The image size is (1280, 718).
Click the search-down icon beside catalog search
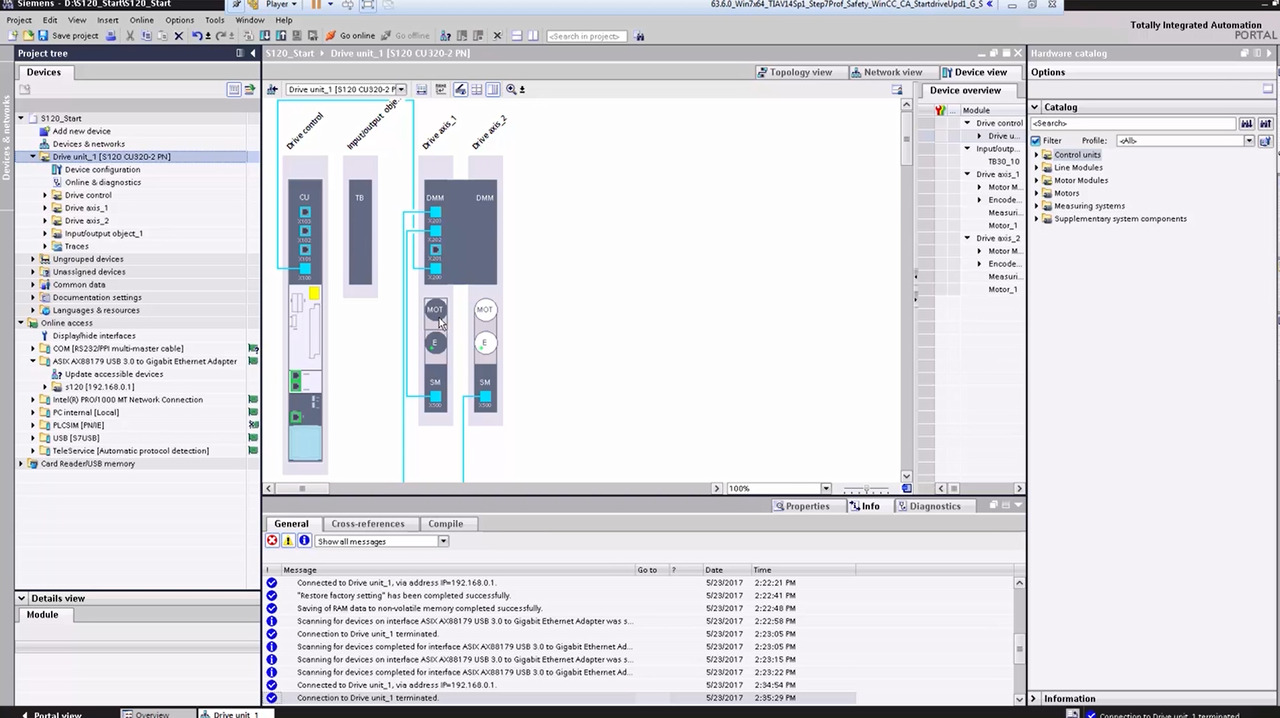click(1247, 124)
